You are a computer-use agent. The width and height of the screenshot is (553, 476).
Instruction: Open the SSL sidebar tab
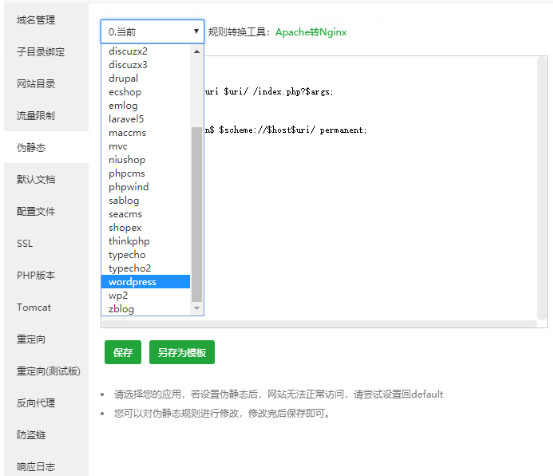(46, 243)
